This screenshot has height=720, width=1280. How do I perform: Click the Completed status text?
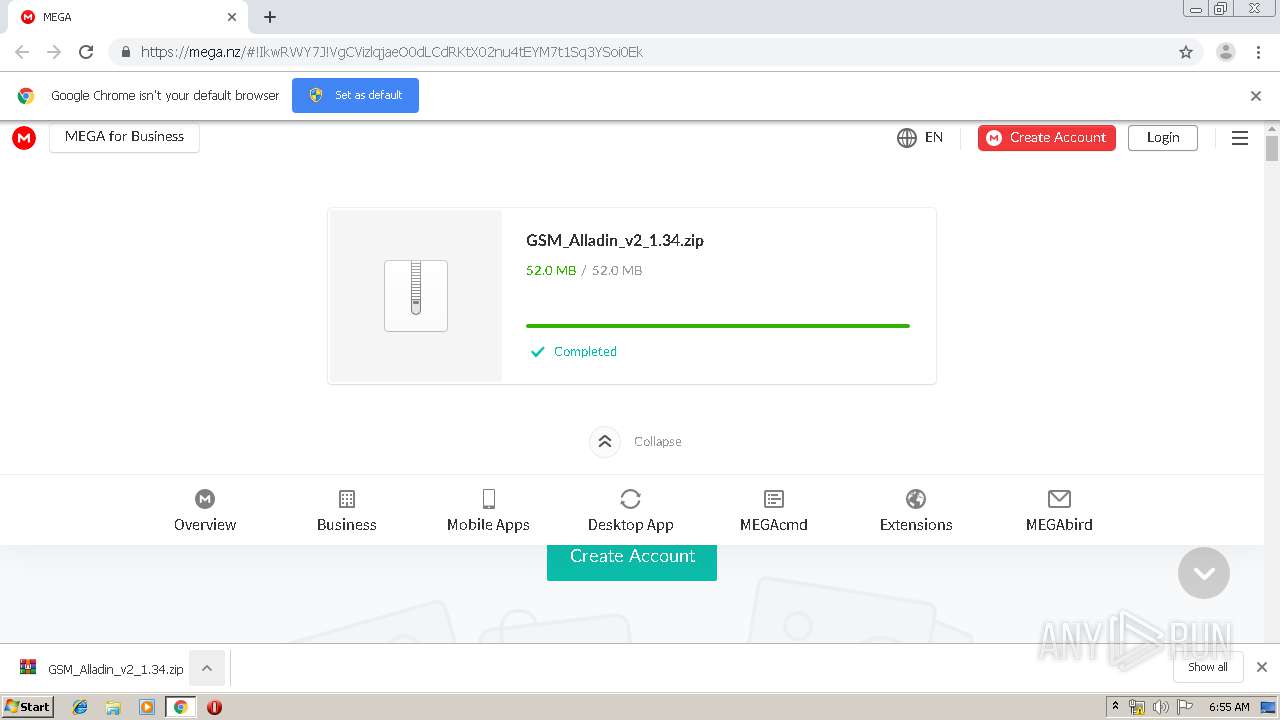point(585,352)
